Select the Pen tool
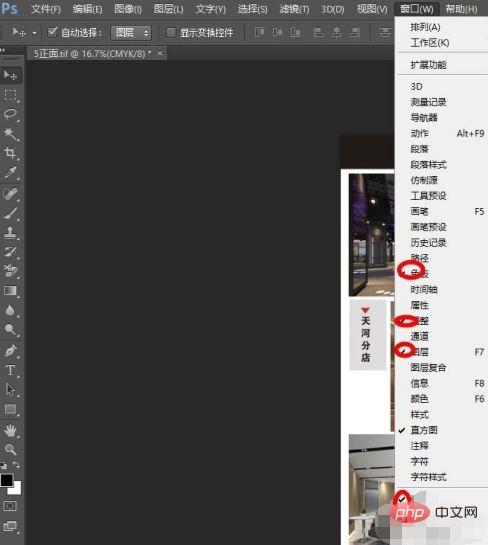The width and height of the screenshot is (488, 545). (x=10, y=350)
